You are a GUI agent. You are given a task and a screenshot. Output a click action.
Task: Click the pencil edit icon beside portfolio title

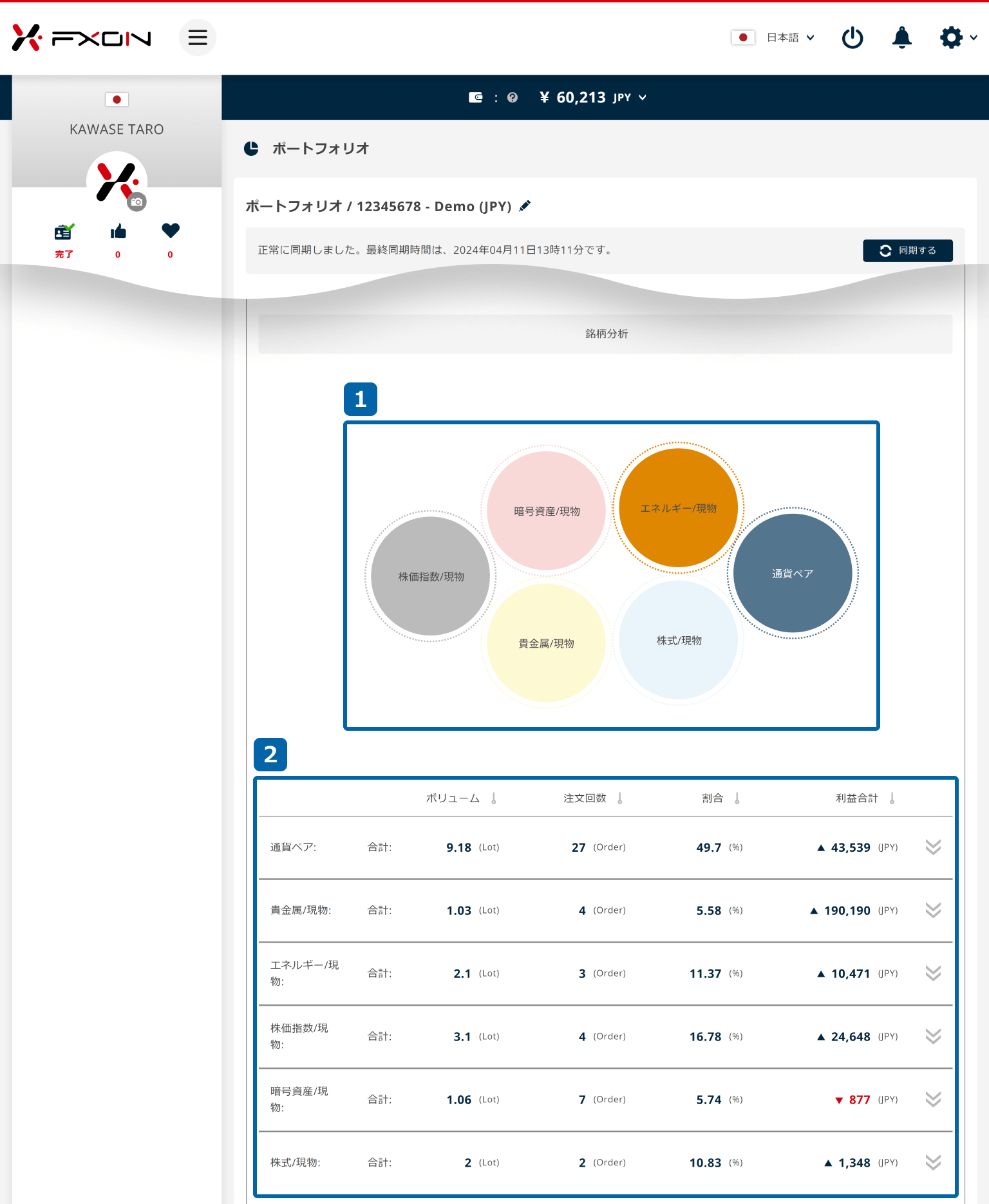[x=525, y=206]
